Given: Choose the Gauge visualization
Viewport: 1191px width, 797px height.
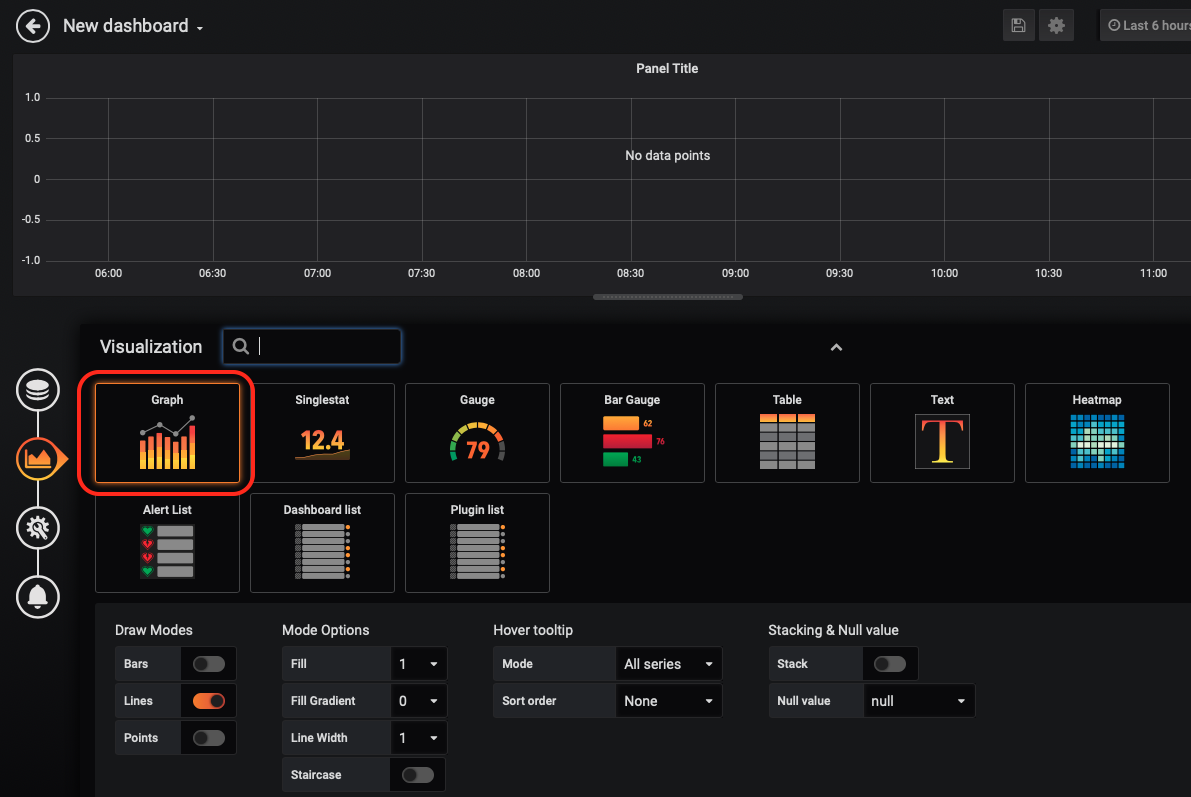Looking at the screenshot, I should 477,433.
